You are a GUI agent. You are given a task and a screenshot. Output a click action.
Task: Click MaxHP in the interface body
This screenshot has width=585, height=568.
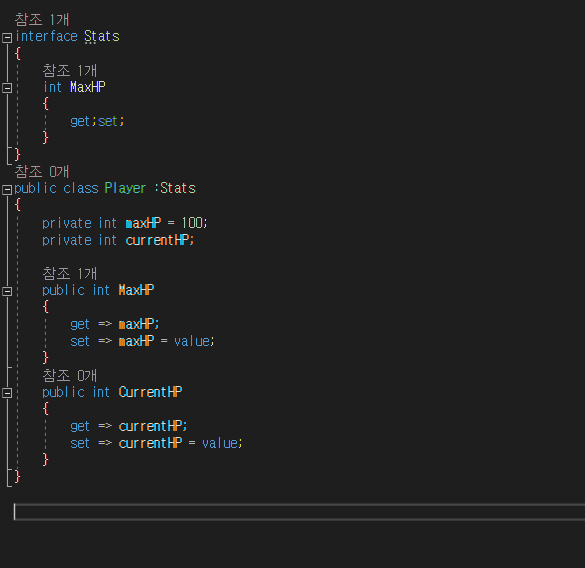coord(88,87)
